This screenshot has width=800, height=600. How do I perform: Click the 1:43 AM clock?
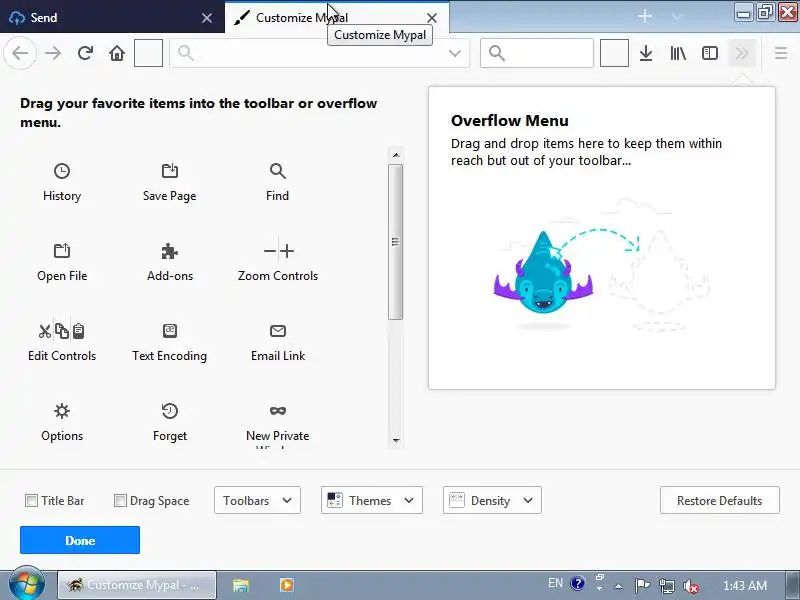point(745,585)
